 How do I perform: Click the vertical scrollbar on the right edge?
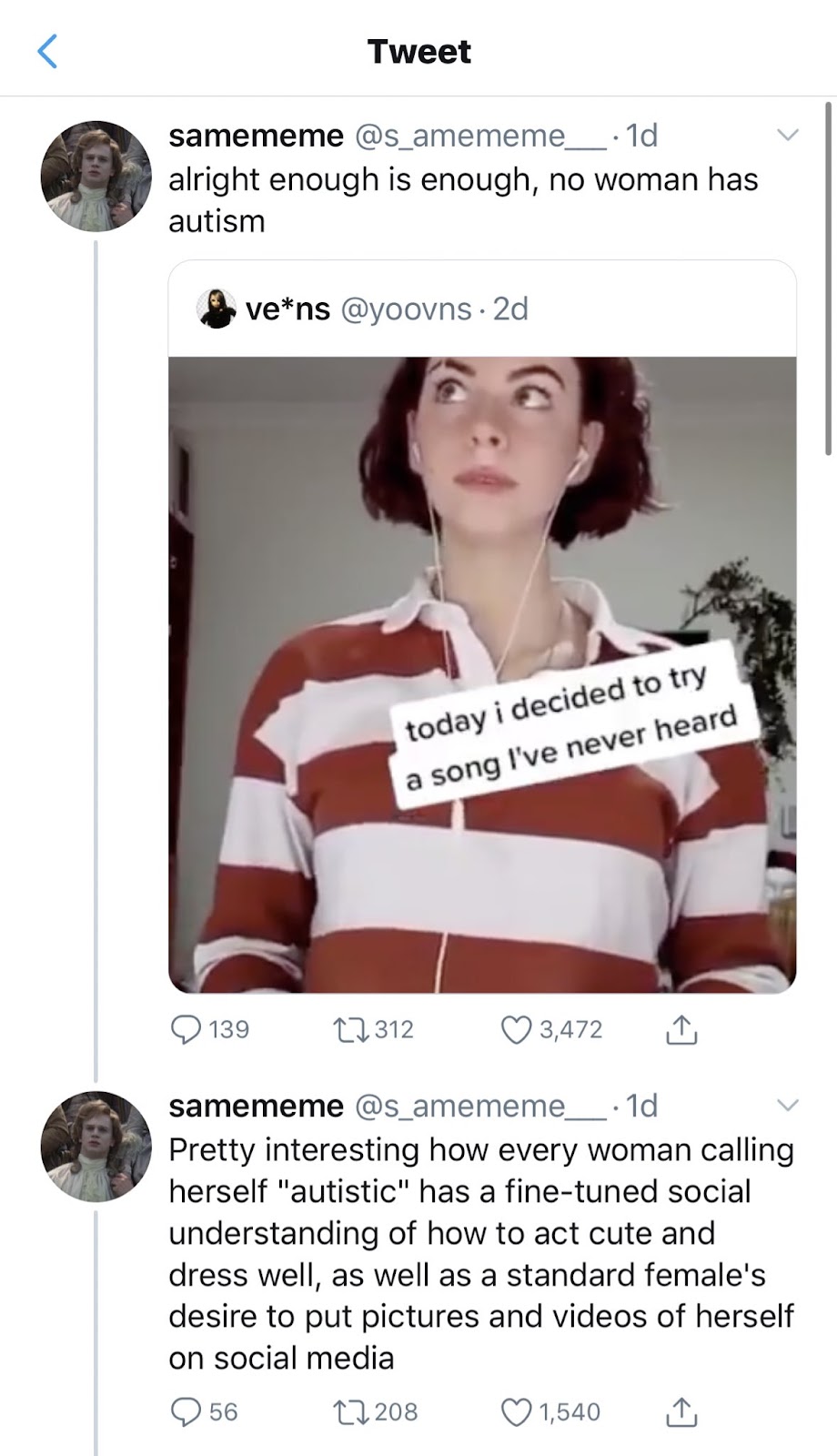(x=827, y=282)
